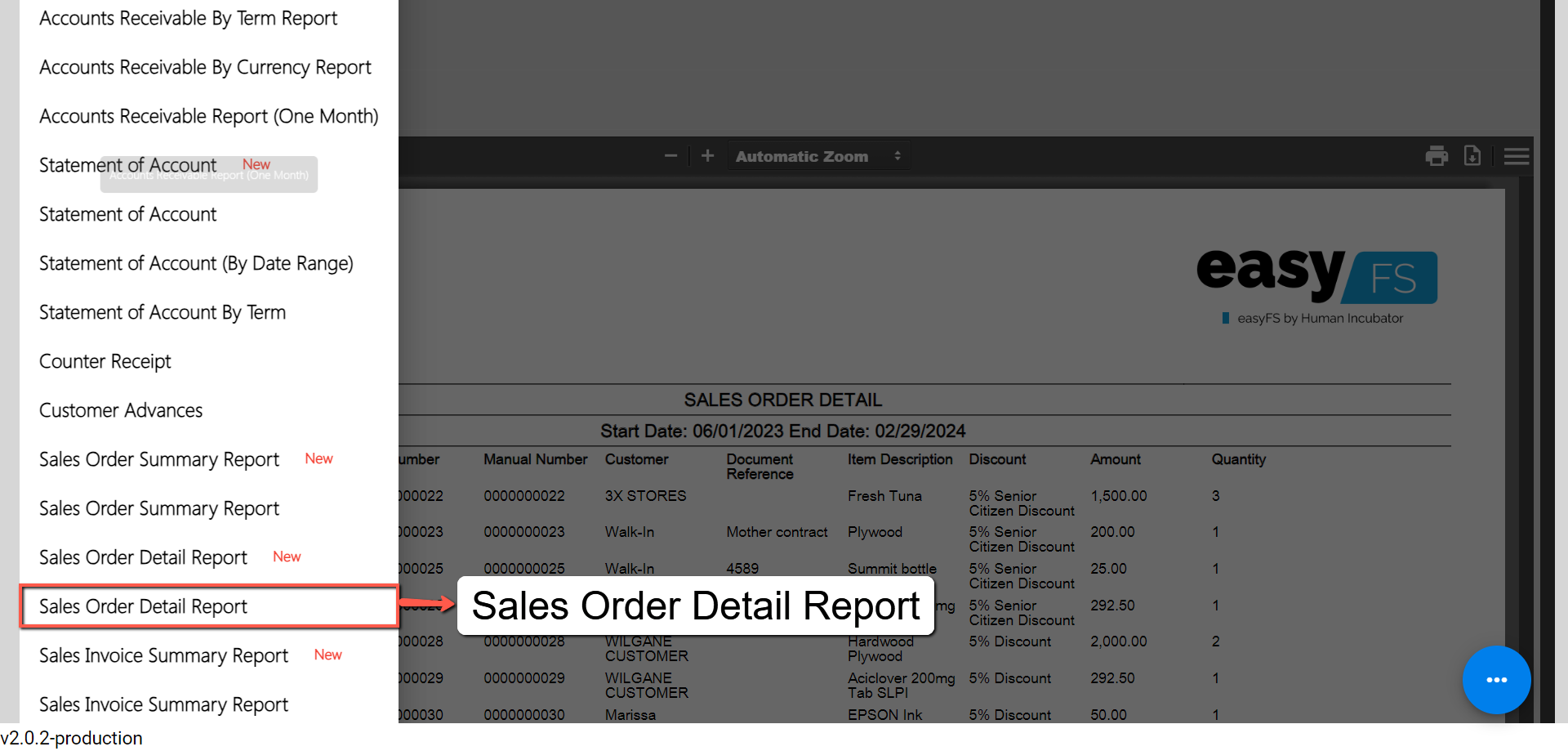1568x751 pixels.
Task: Click the easyFS by Human Incubator caption
Action: coord(1320,318)
